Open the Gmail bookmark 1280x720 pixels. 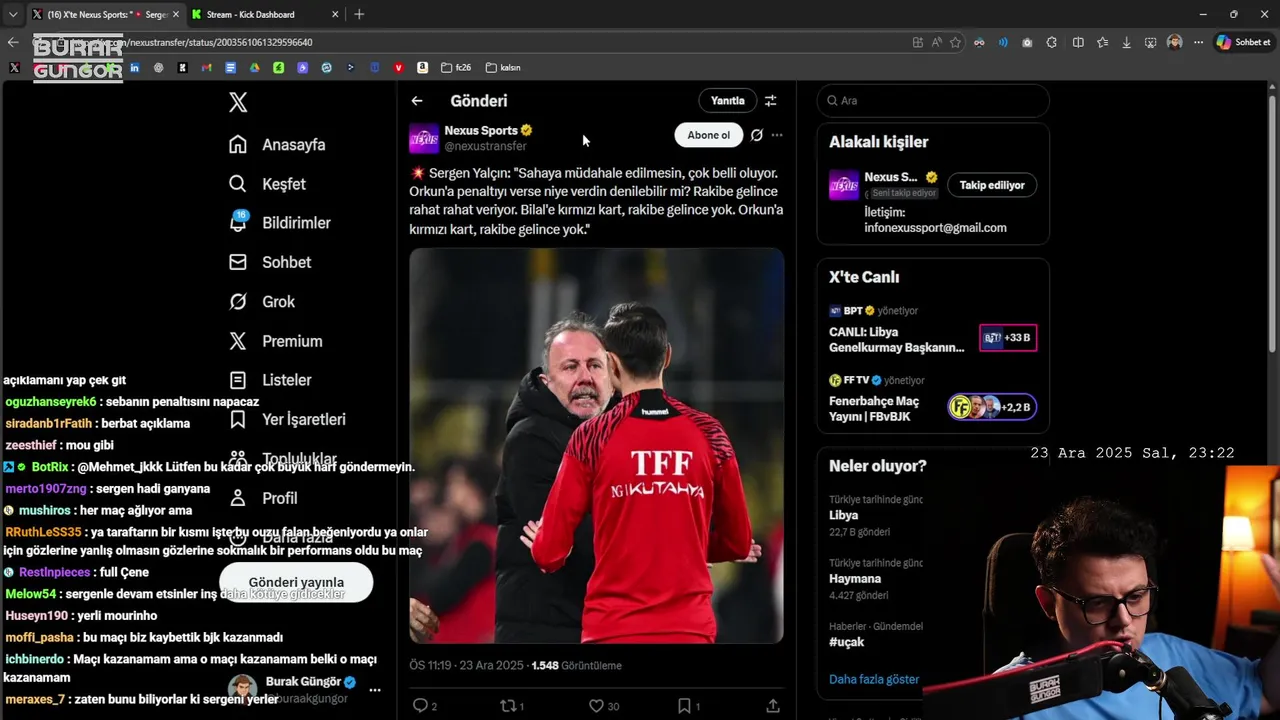point(206,68)
